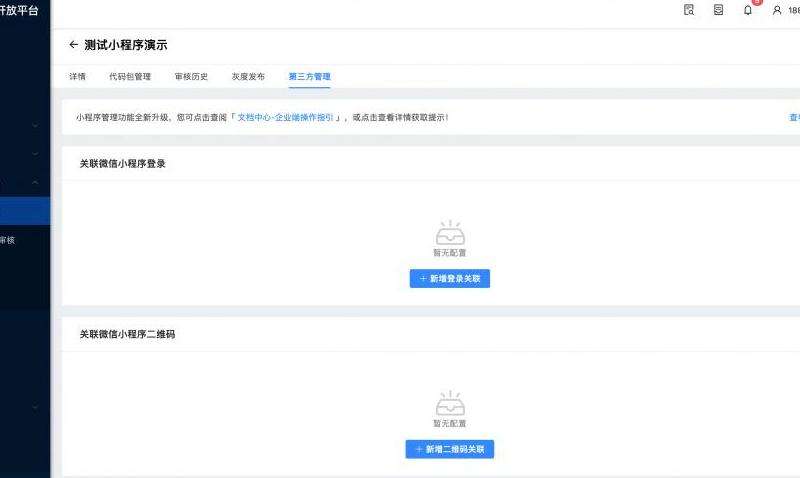Click the user avatar icon
Screen dimensions: 800x478
click(x=777, y=10)
